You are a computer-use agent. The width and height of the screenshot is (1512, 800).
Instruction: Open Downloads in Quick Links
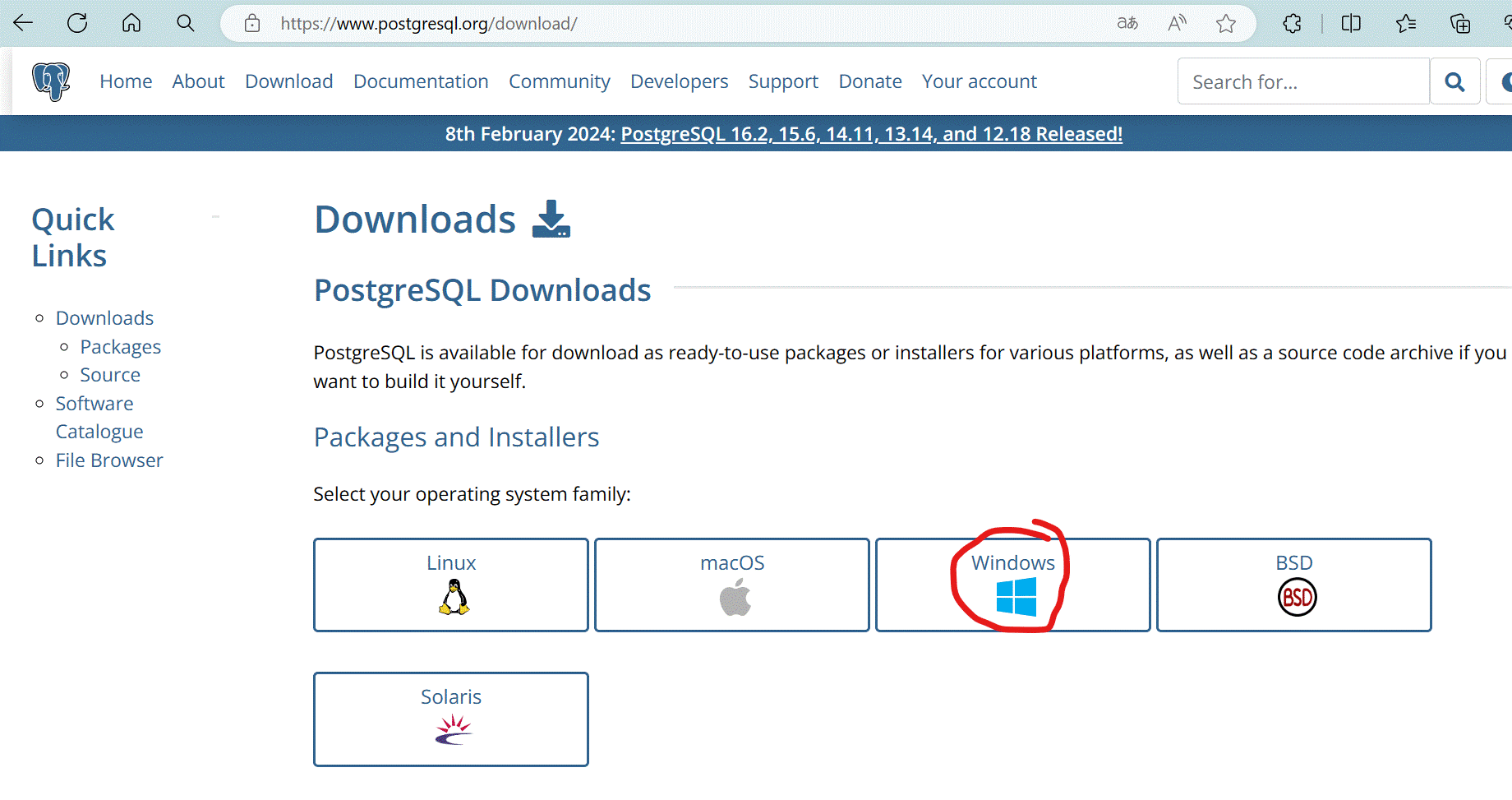104,318
